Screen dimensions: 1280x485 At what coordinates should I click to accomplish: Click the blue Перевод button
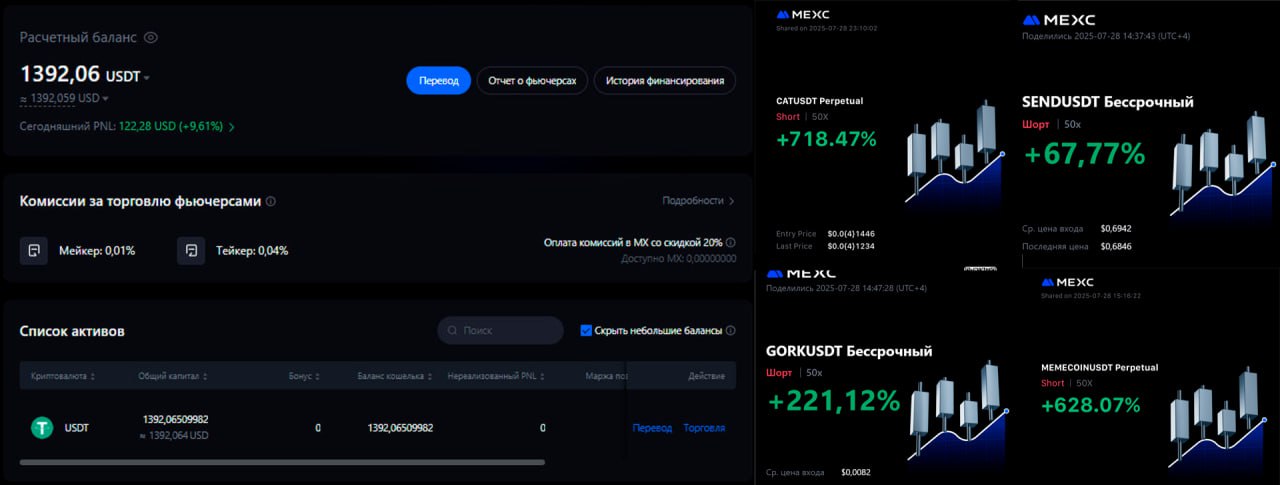438,80
